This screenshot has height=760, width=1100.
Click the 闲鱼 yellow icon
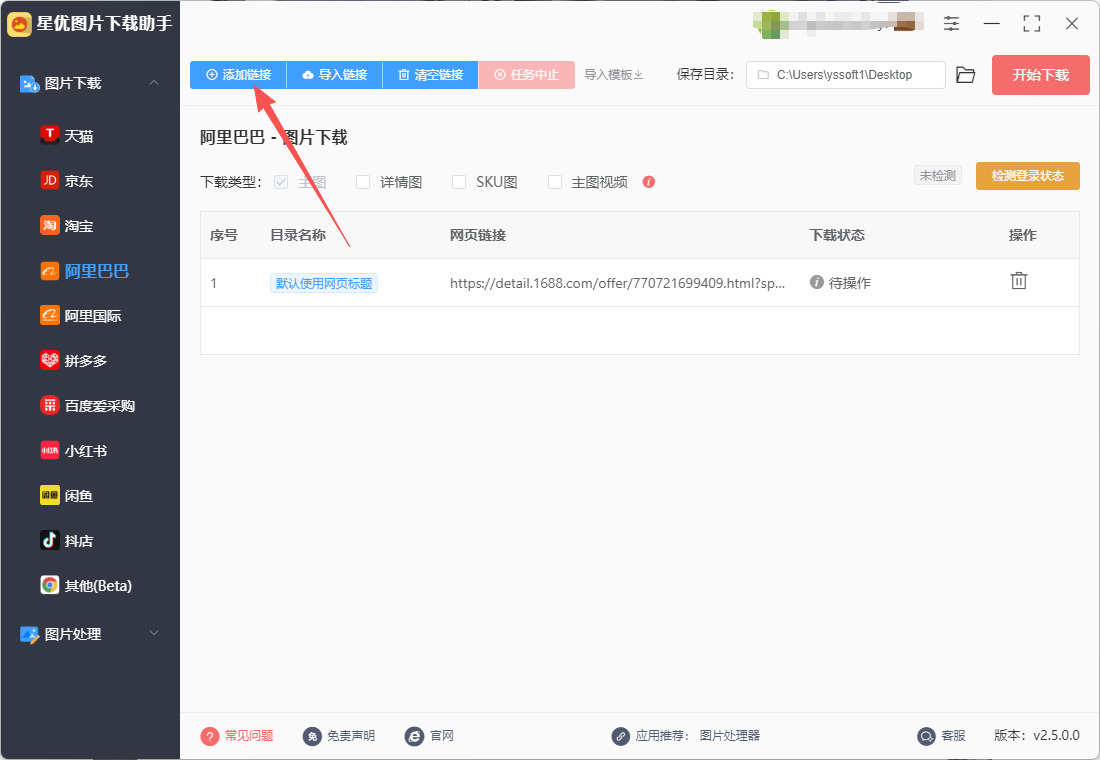[x=50, y=495]
